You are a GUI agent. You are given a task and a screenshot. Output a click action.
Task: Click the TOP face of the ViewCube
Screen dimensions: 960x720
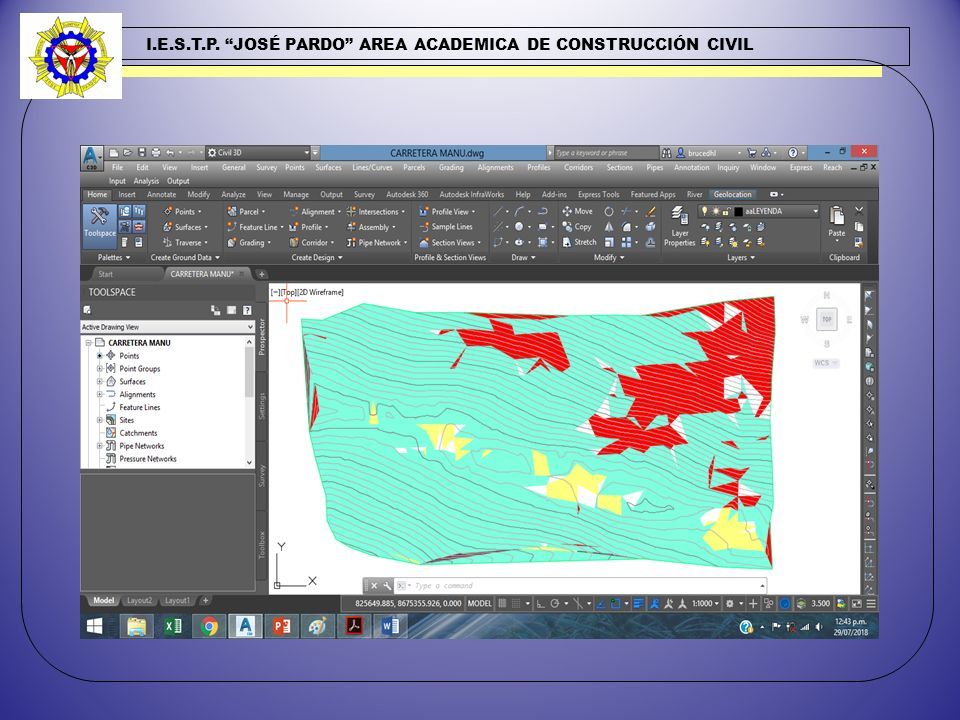tap(827, 319)
